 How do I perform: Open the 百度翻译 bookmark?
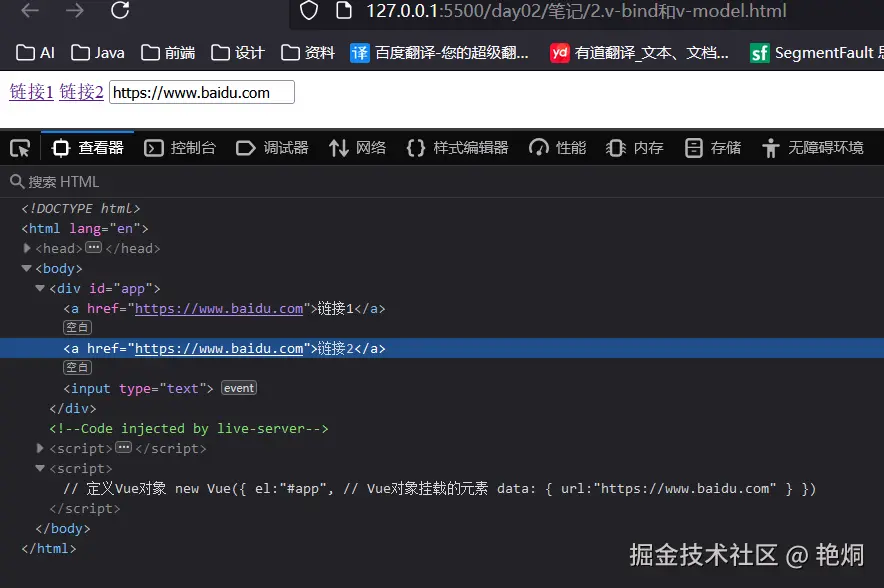pos(440,53)
